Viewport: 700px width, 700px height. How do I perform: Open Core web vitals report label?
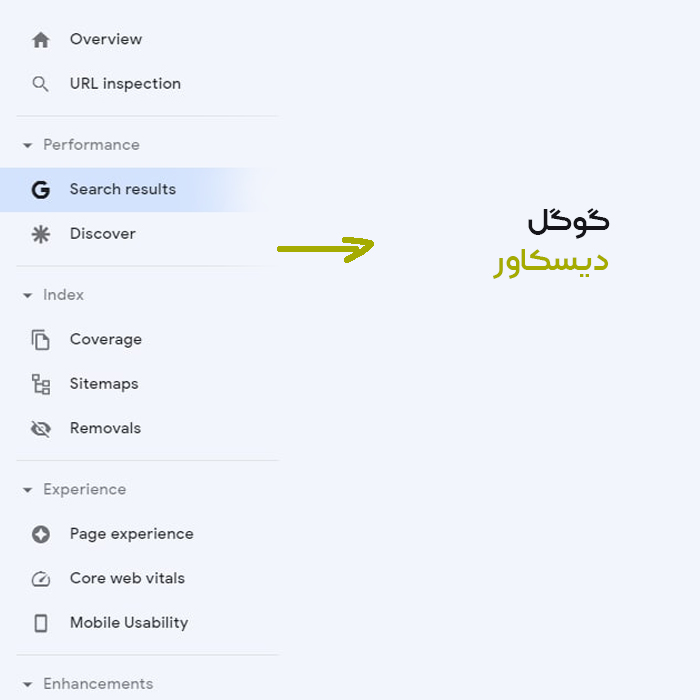pyautogui.click(x=127, y=578)
